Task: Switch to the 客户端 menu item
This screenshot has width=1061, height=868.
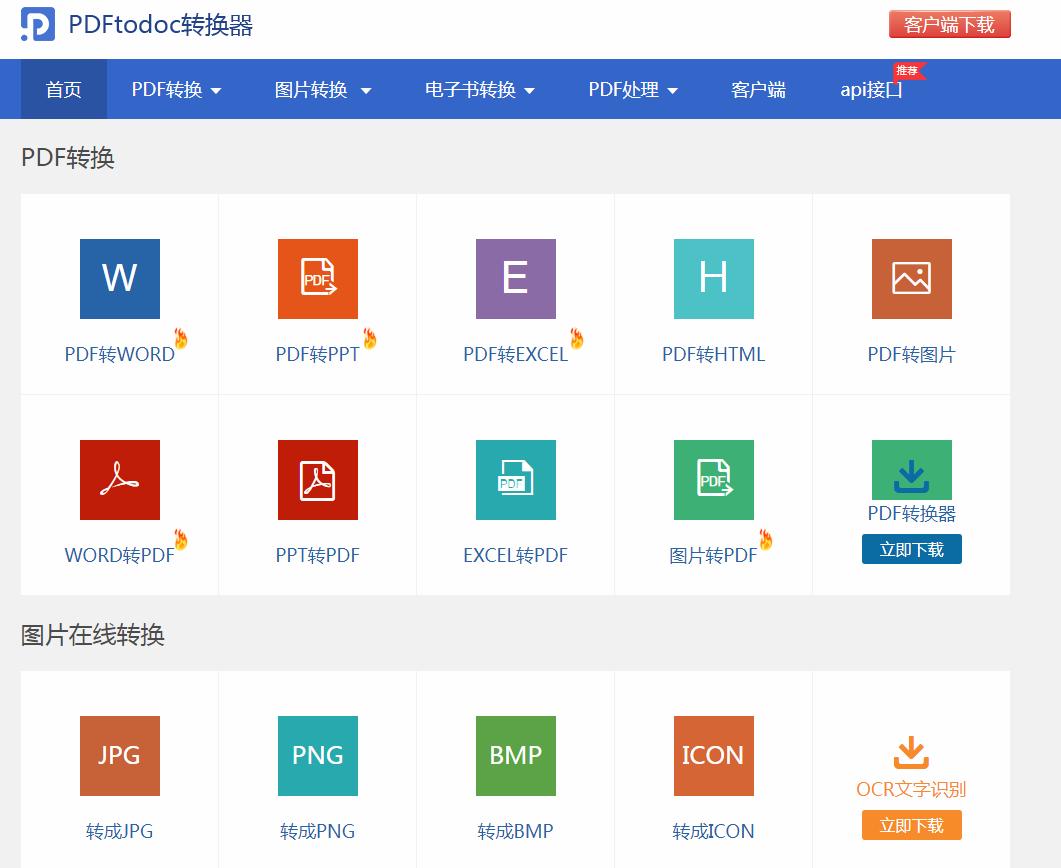Action: coord(758,89)
